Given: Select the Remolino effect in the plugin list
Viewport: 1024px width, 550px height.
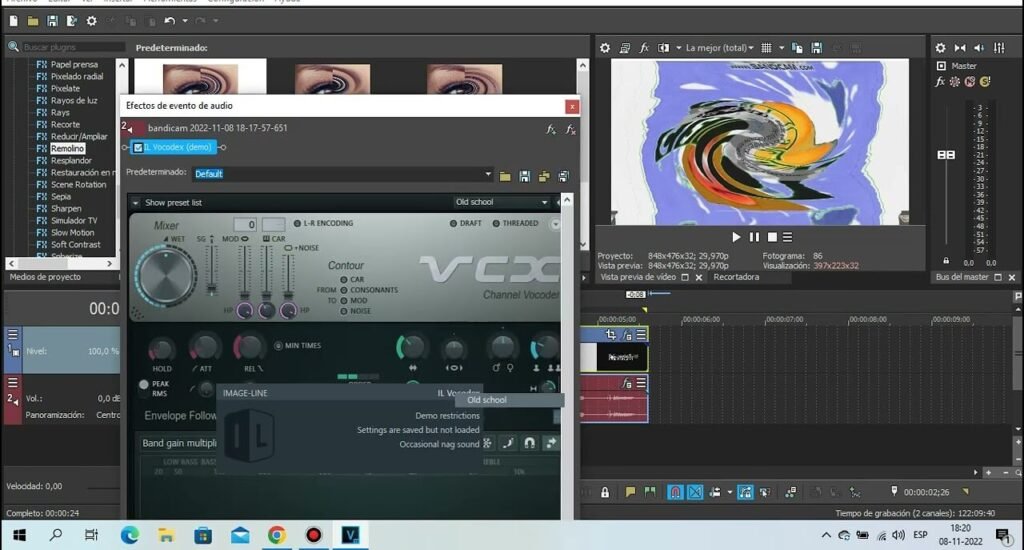Looking at the screenshot, I should (x=68, y=148).
